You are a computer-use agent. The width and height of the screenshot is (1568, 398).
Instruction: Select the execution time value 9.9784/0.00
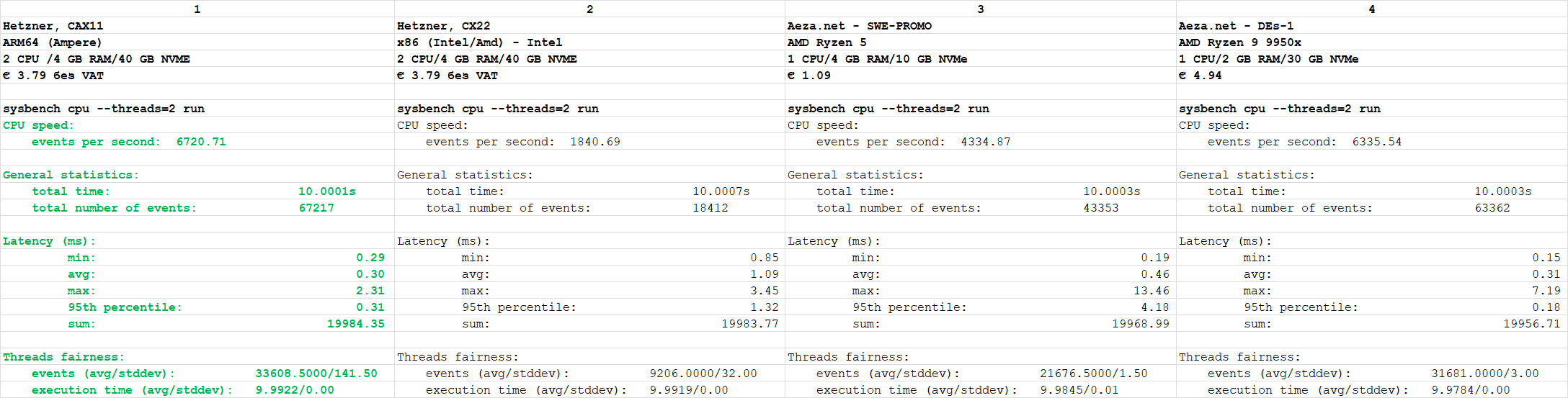pos(1470,390)
